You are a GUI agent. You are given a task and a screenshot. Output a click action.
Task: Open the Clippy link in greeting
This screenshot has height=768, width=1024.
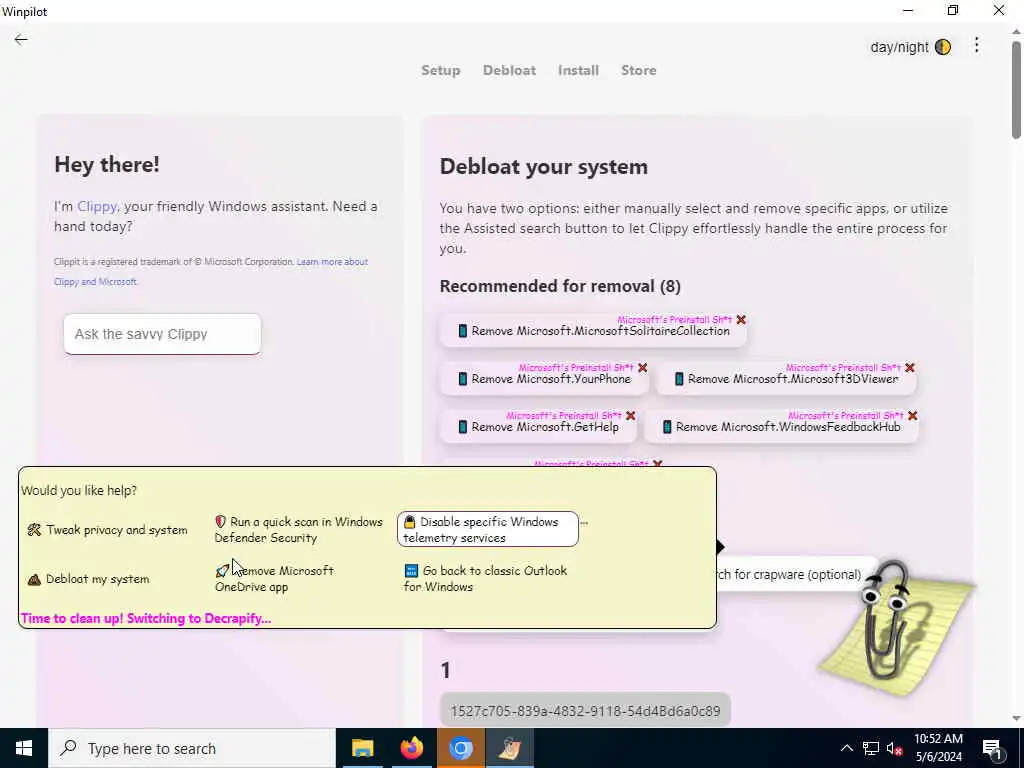(97, 206)
